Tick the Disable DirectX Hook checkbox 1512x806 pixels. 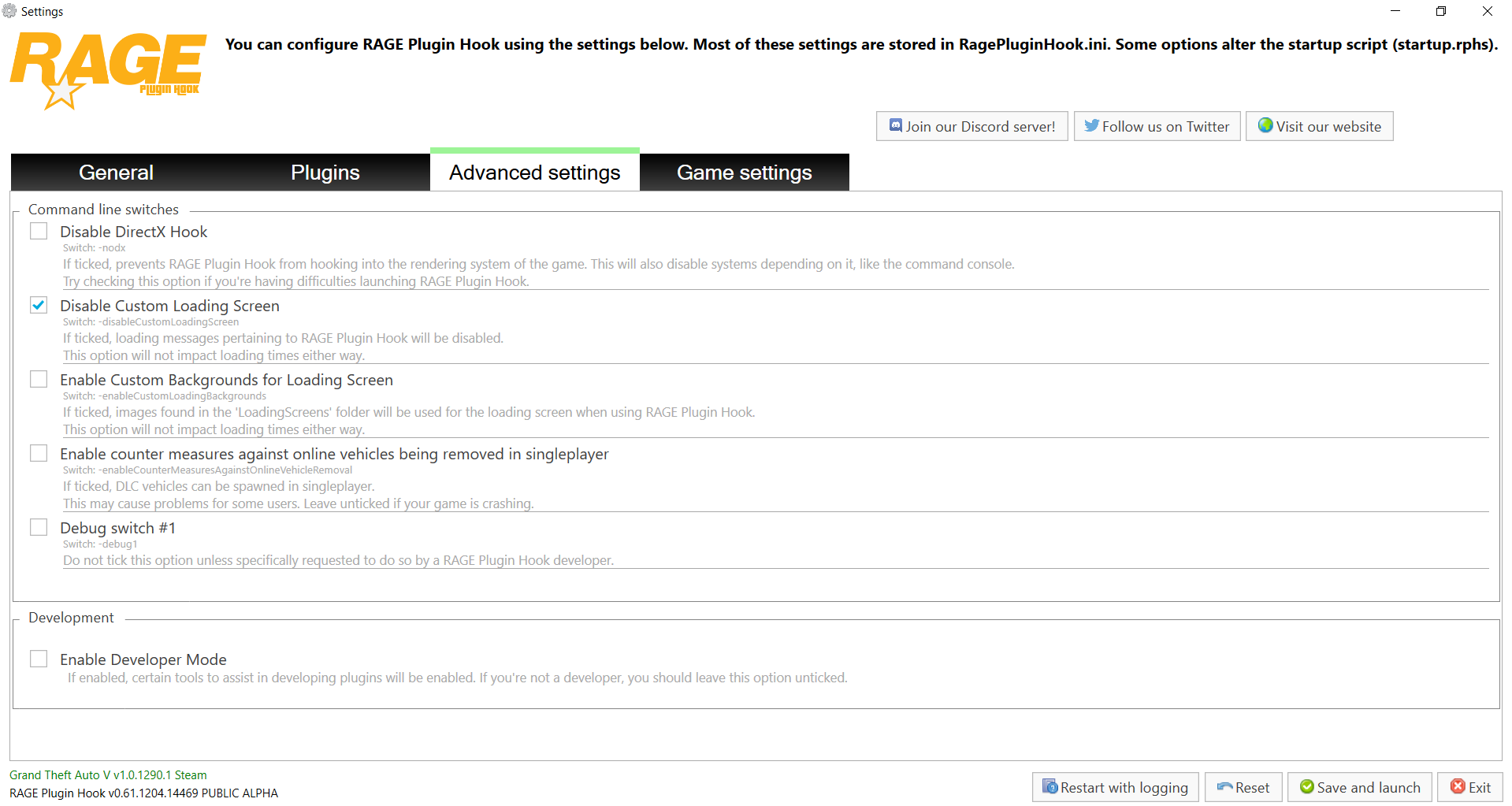(39, 231)
